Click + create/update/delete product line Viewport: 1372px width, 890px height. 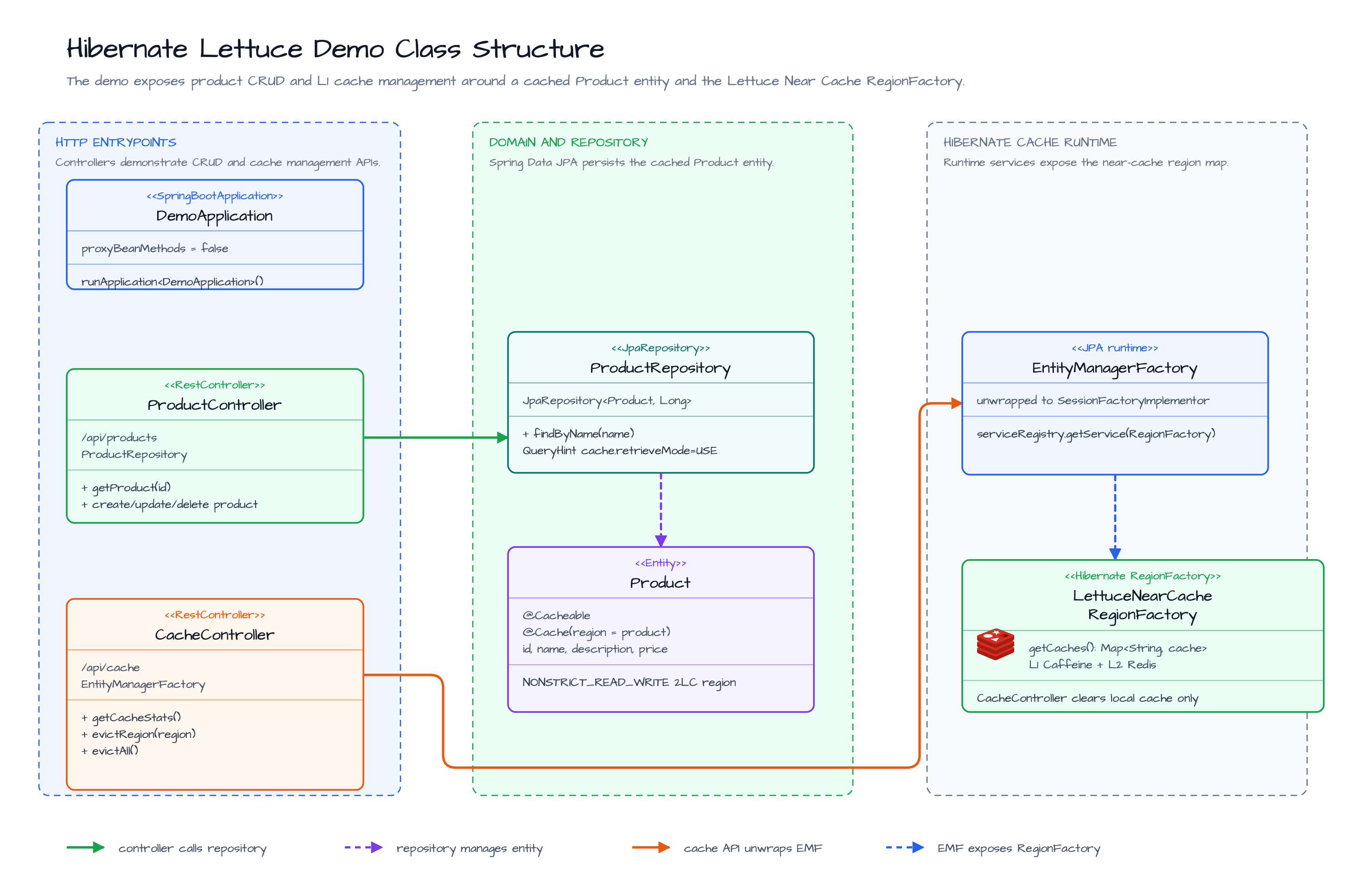(169, 504)
